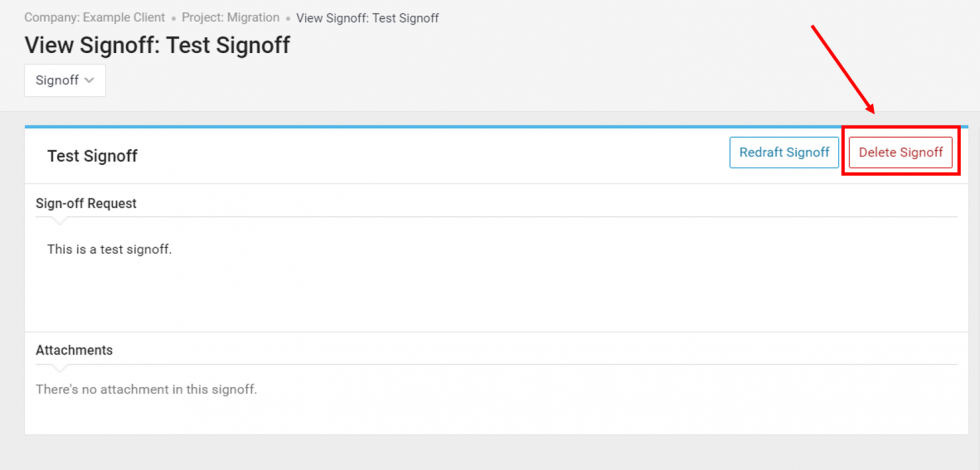Image resolution: width=980 pixels, height=470 pixels.
Task: Click the no attachment message text
Action: [146, 389]
